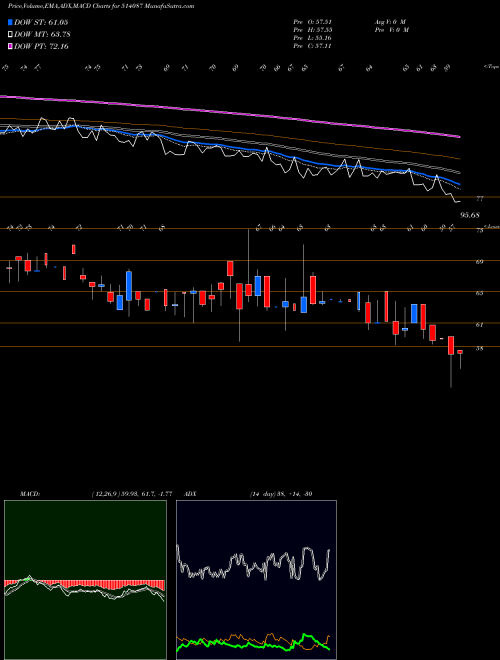The height and width of the screenshot is (660, 500).
Task: Click the DOW PT: 72.16 label
Action: pyautogui.click(x=41, y=46)
